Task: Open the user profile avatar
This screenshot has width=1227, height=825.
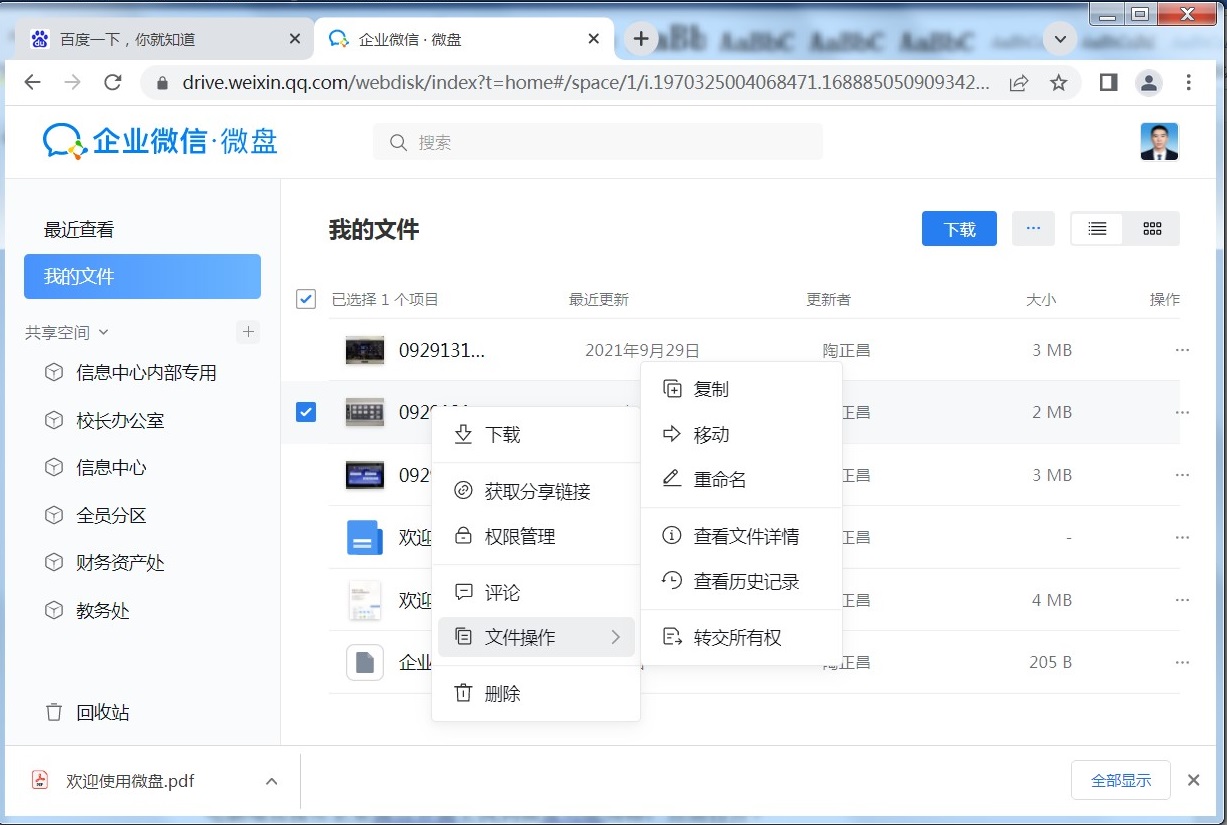Action: 1159,142
